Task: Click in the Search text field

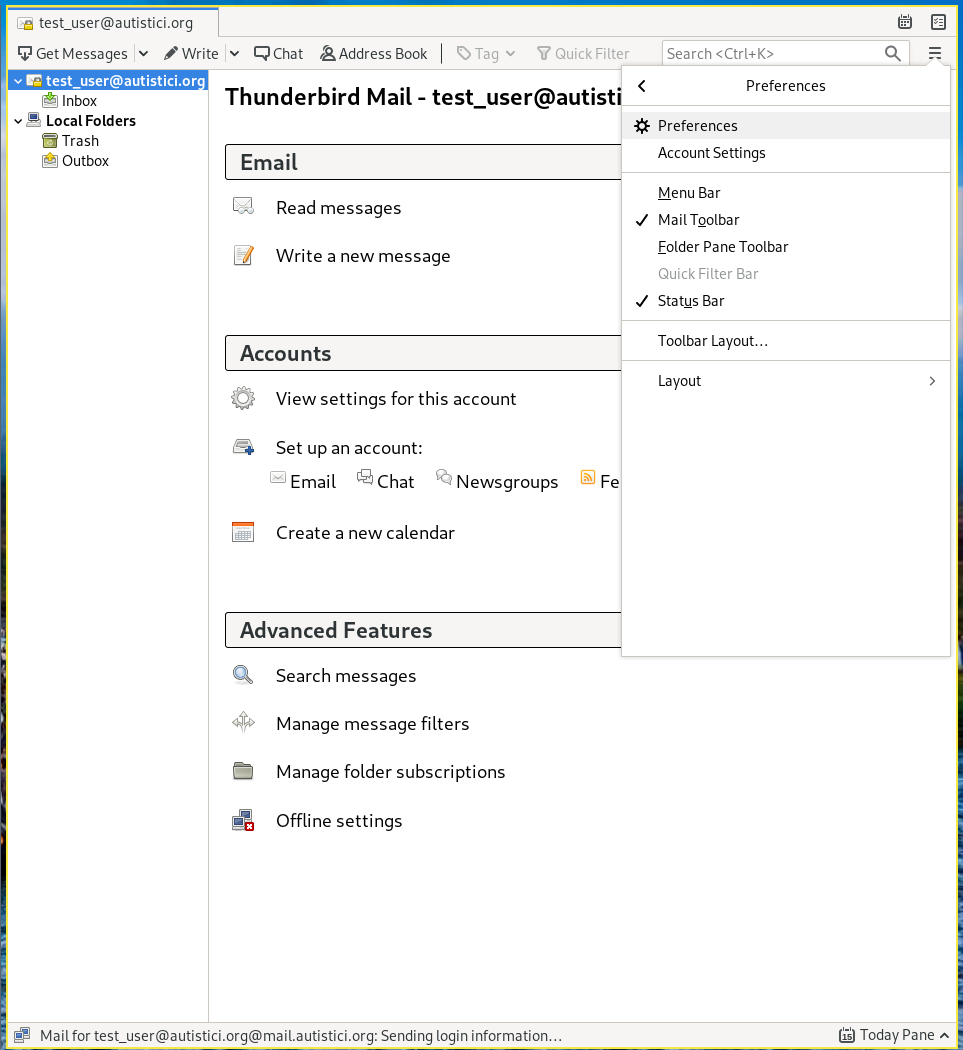Action: coord(770,54)
